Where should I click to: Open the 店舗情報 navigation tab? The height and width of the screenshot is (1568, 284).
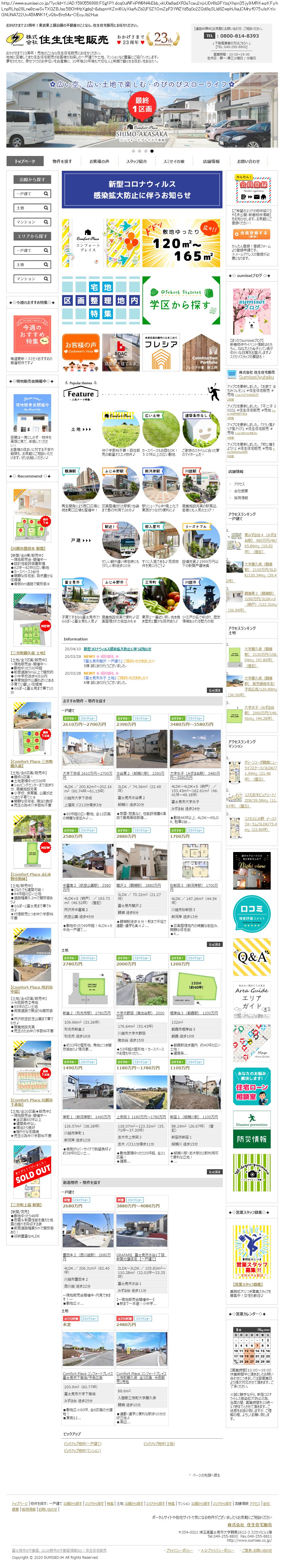coord(211,161)
